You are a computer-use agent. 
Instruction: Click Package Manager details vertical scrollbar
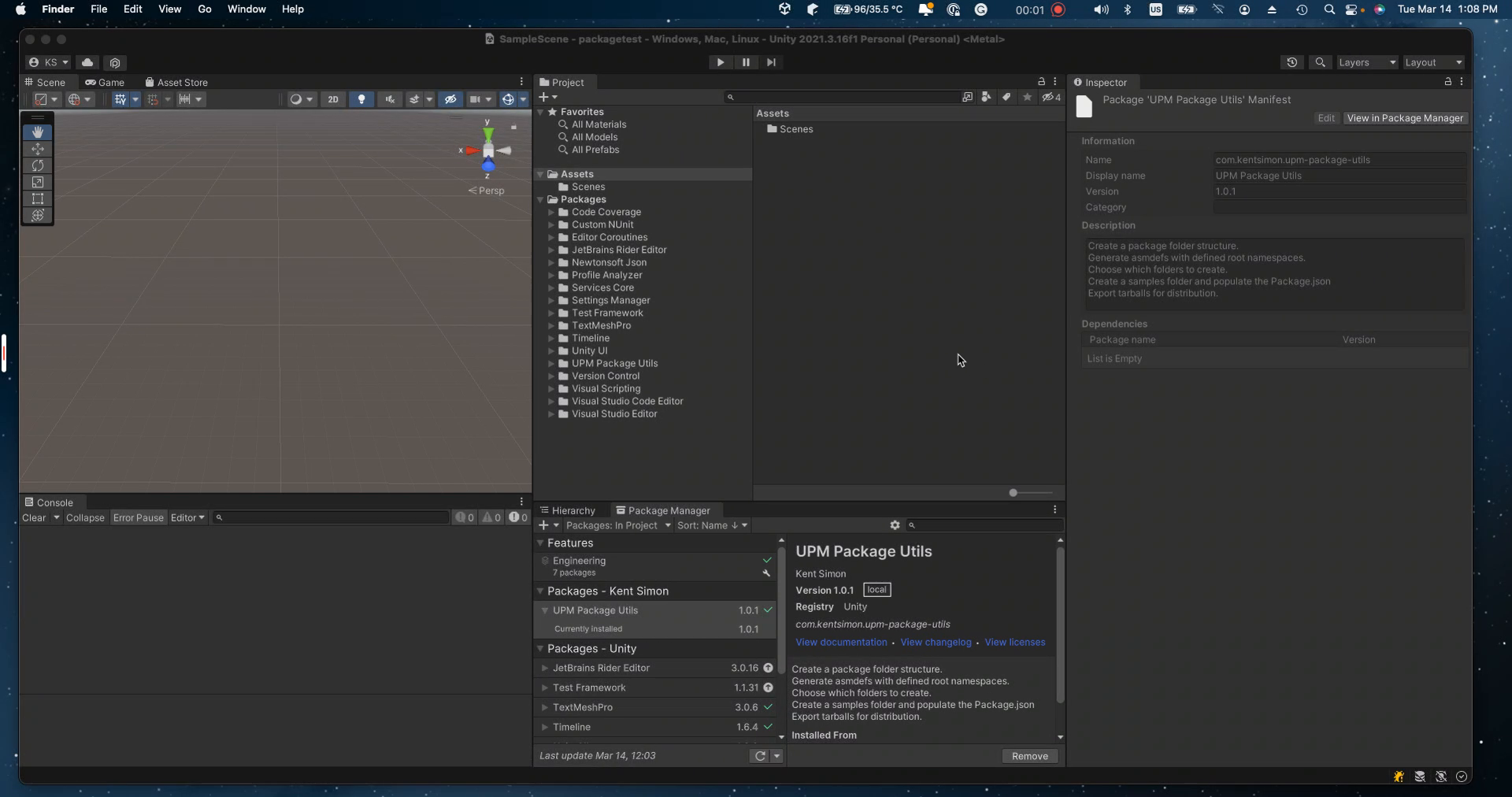[x=1060, y=625]
